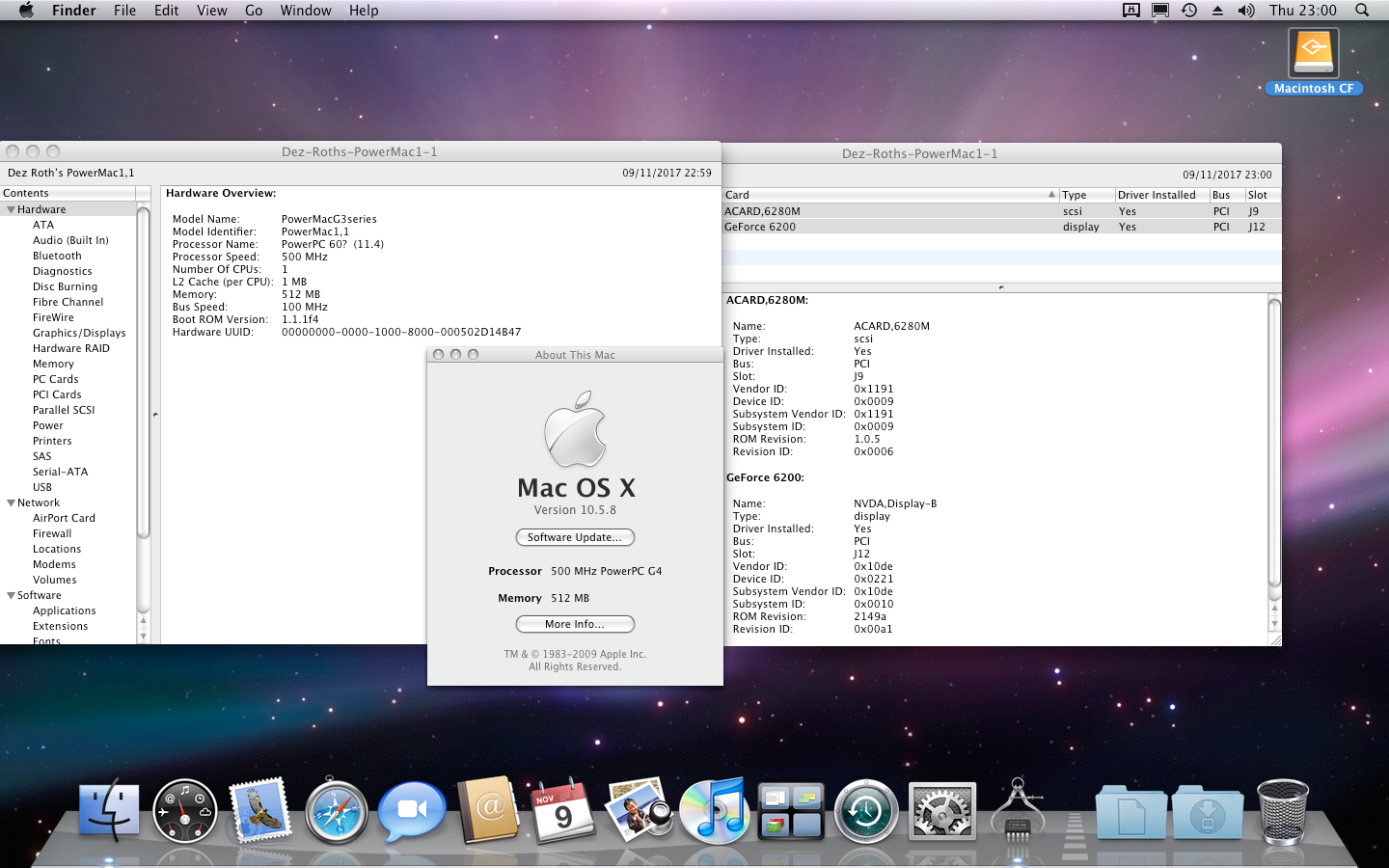Select Extensions under Software

60,626
